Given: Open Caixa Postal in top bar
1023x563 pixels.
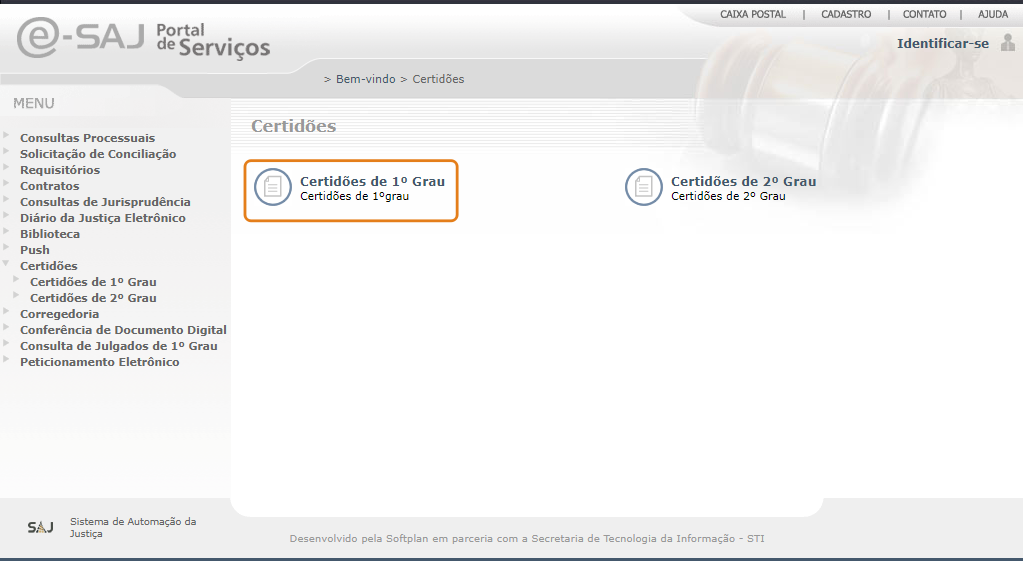Looking at the screenshot, I should (753, 15).
